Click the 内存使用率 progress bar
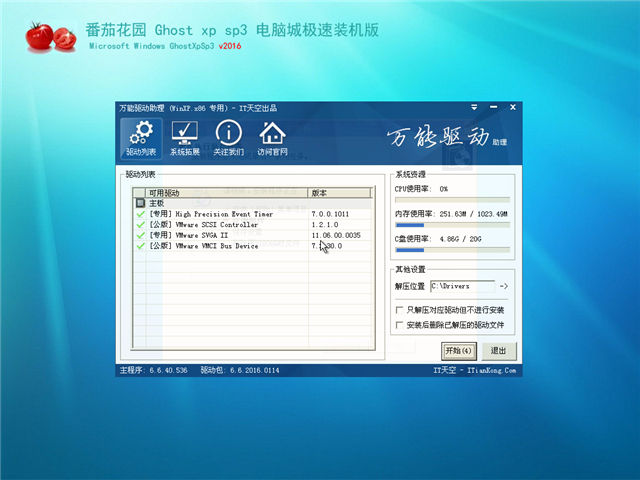The image size is (640, 480). [x=452, y=225]
